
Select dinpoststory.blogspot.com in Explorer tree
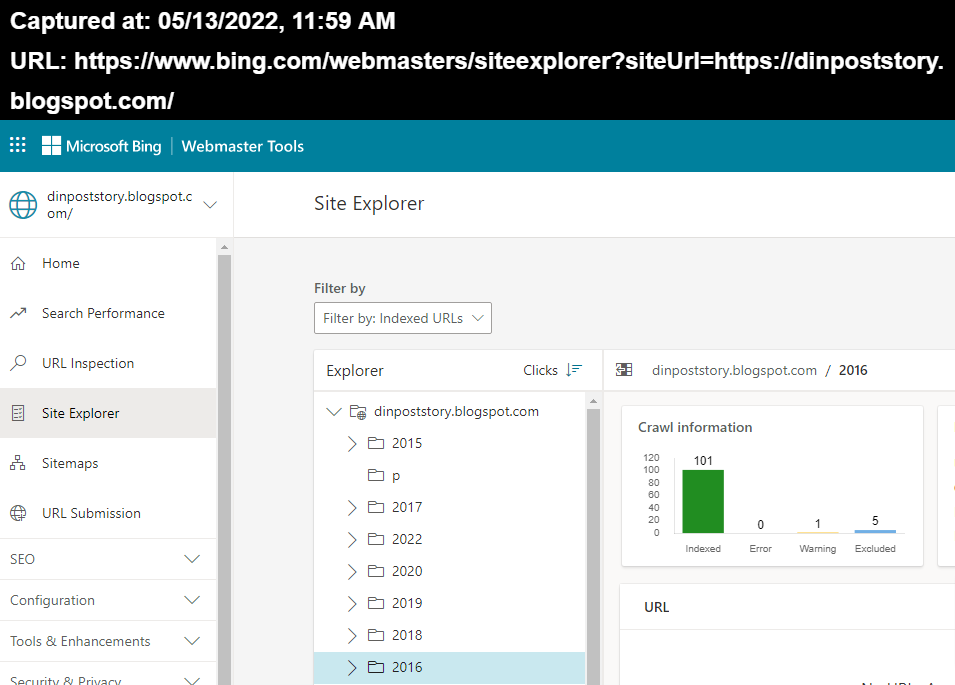456,411
